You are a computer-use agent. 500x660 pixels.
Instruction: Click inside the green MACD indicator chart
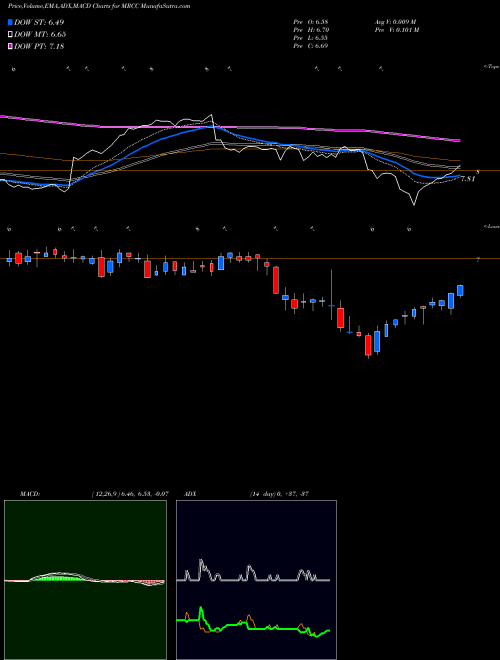[85, 580]
